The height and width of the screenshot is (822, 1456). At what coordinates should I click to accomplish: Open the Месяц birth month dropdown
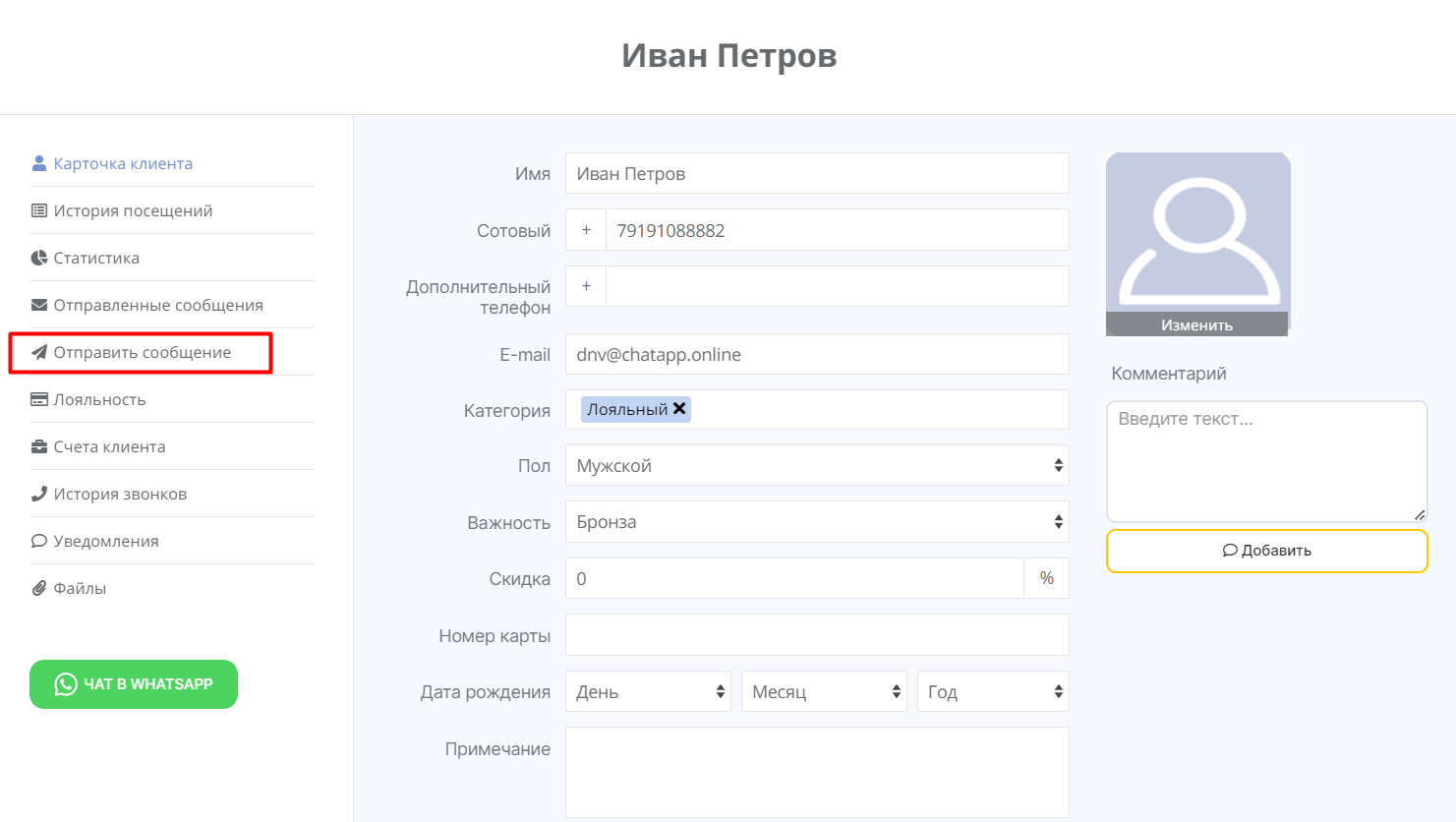823,692
